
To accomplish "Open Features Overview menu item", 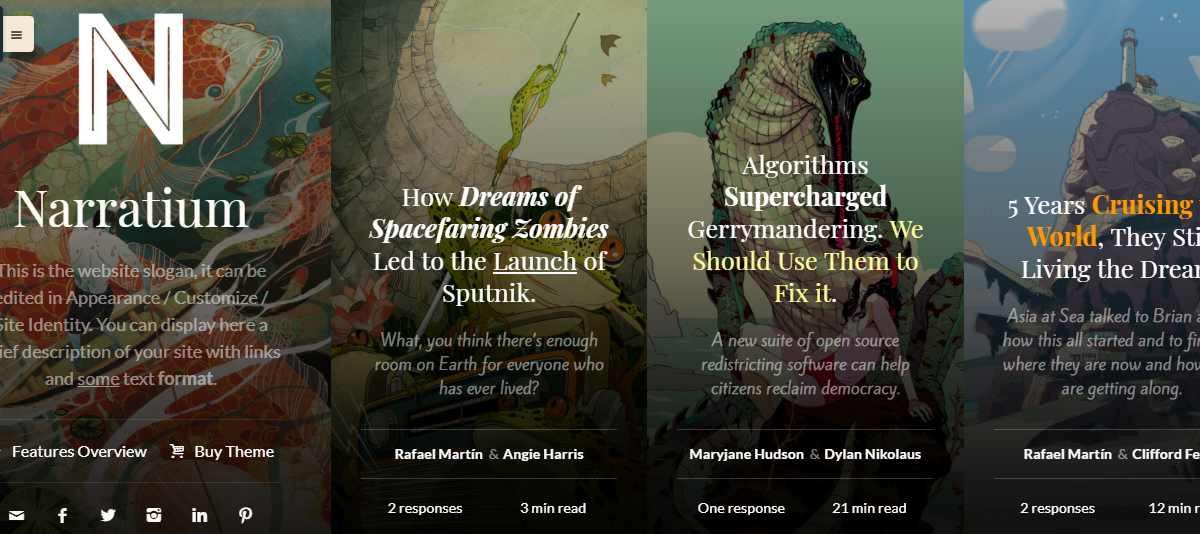I will (79, 451).
